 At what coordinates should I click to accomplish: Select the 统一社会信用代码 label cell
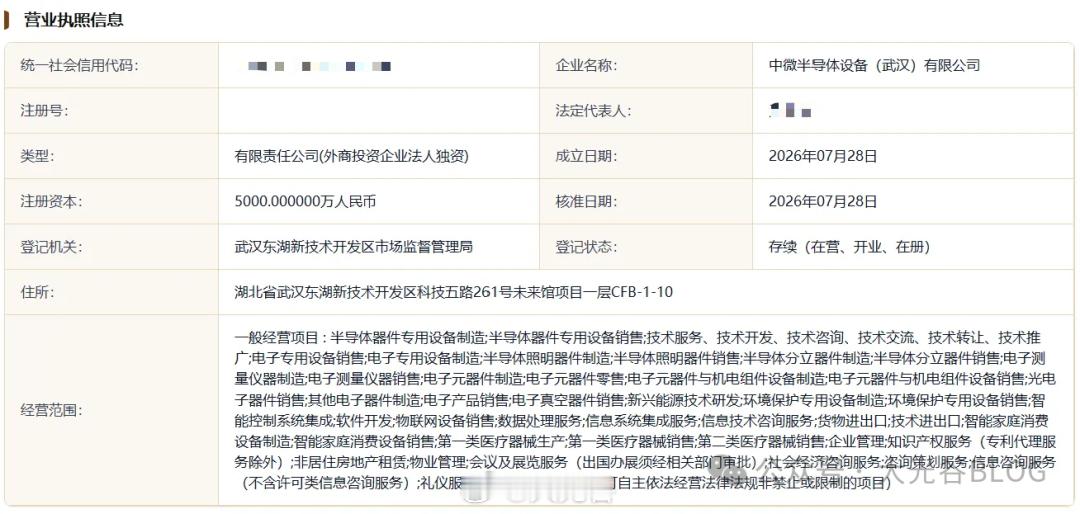point(112,65)
